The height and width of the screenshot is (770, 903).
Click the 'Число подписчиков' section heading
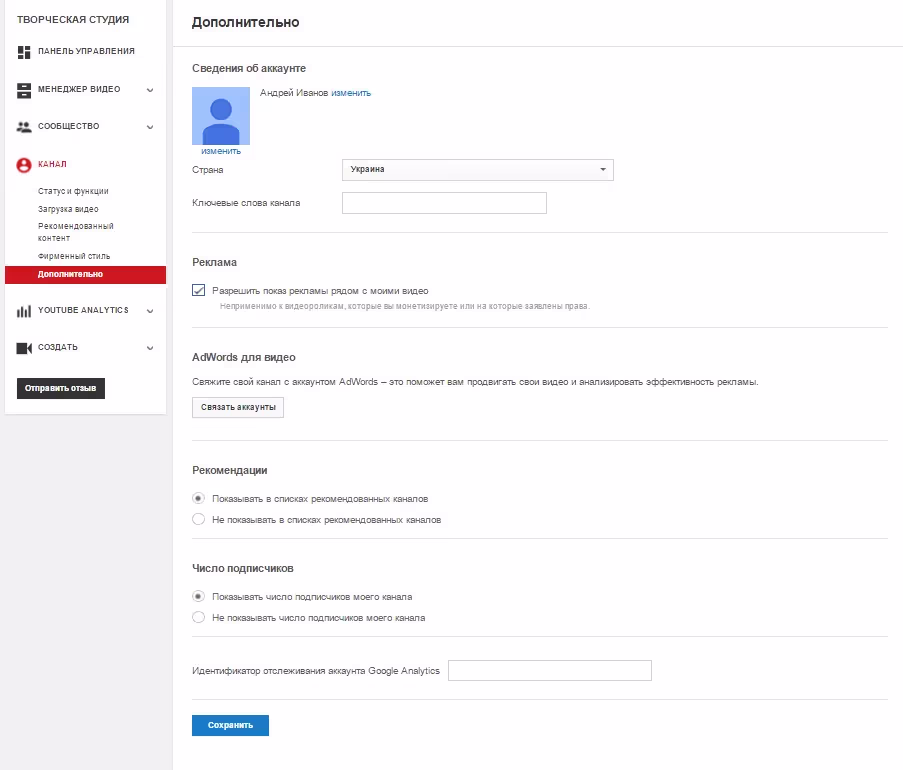(242, 568)
